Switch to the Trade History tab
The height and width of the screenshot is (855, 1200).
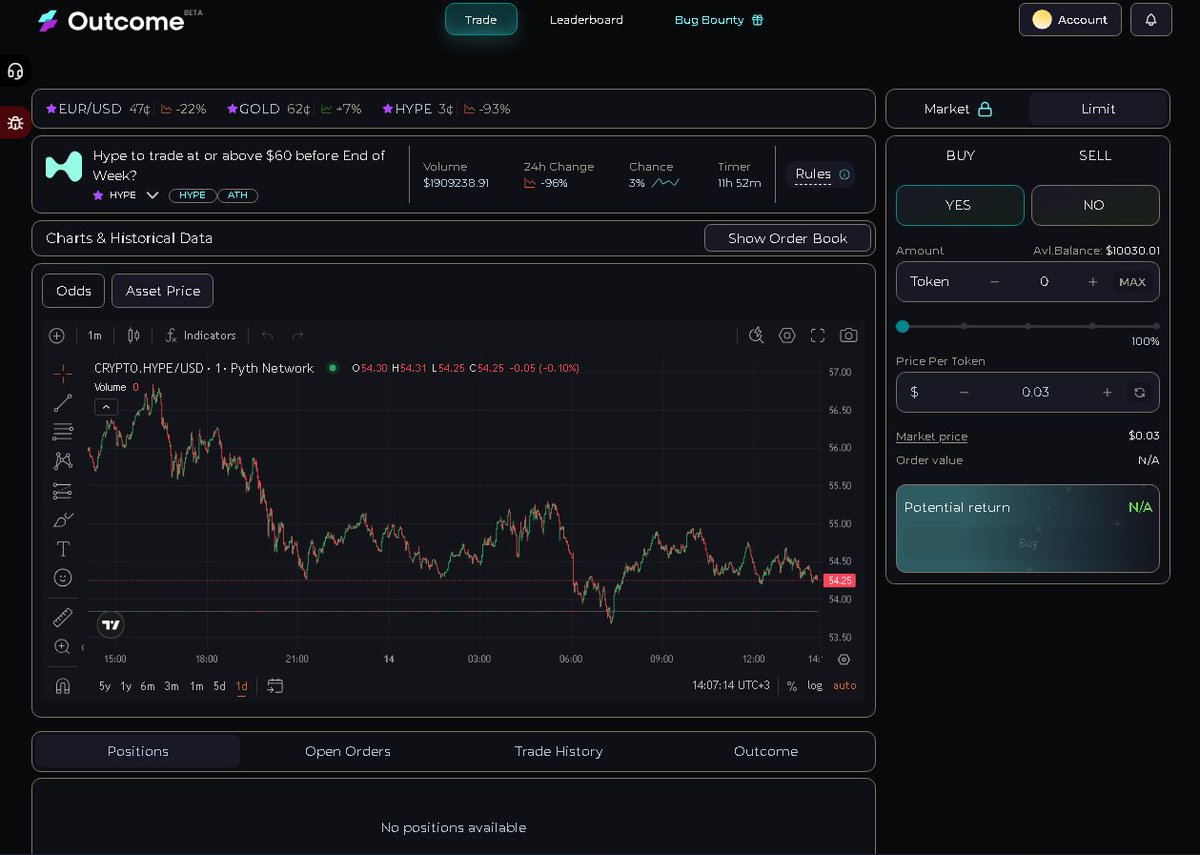click(x=559, y=751)
